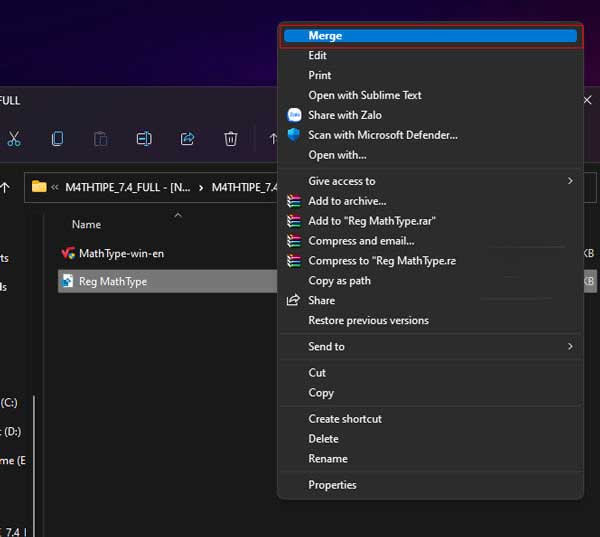Click the Delete trash icon in toolbar

coord(231,139)
